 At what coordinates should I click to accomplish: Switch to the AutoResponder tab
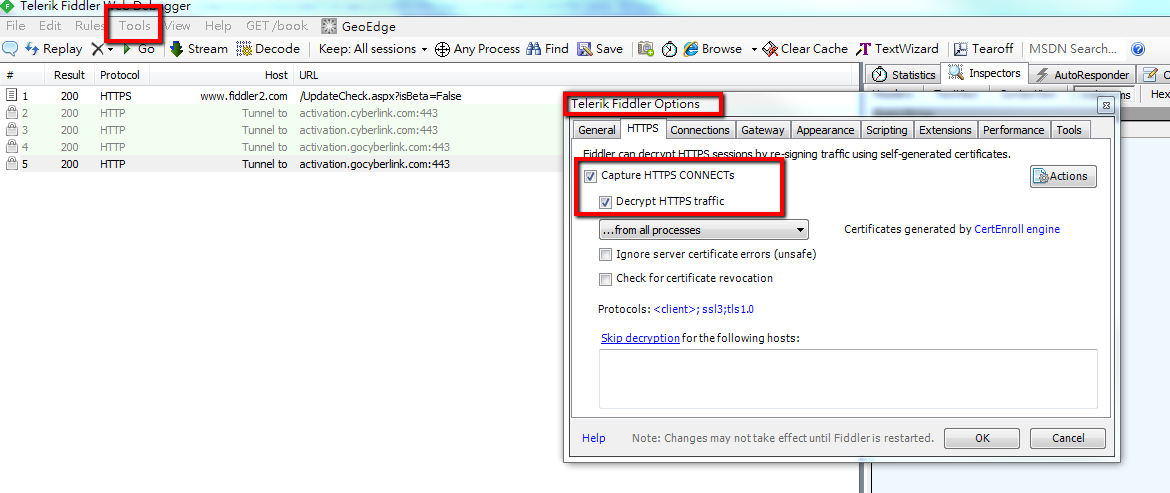click(1083, 75)
